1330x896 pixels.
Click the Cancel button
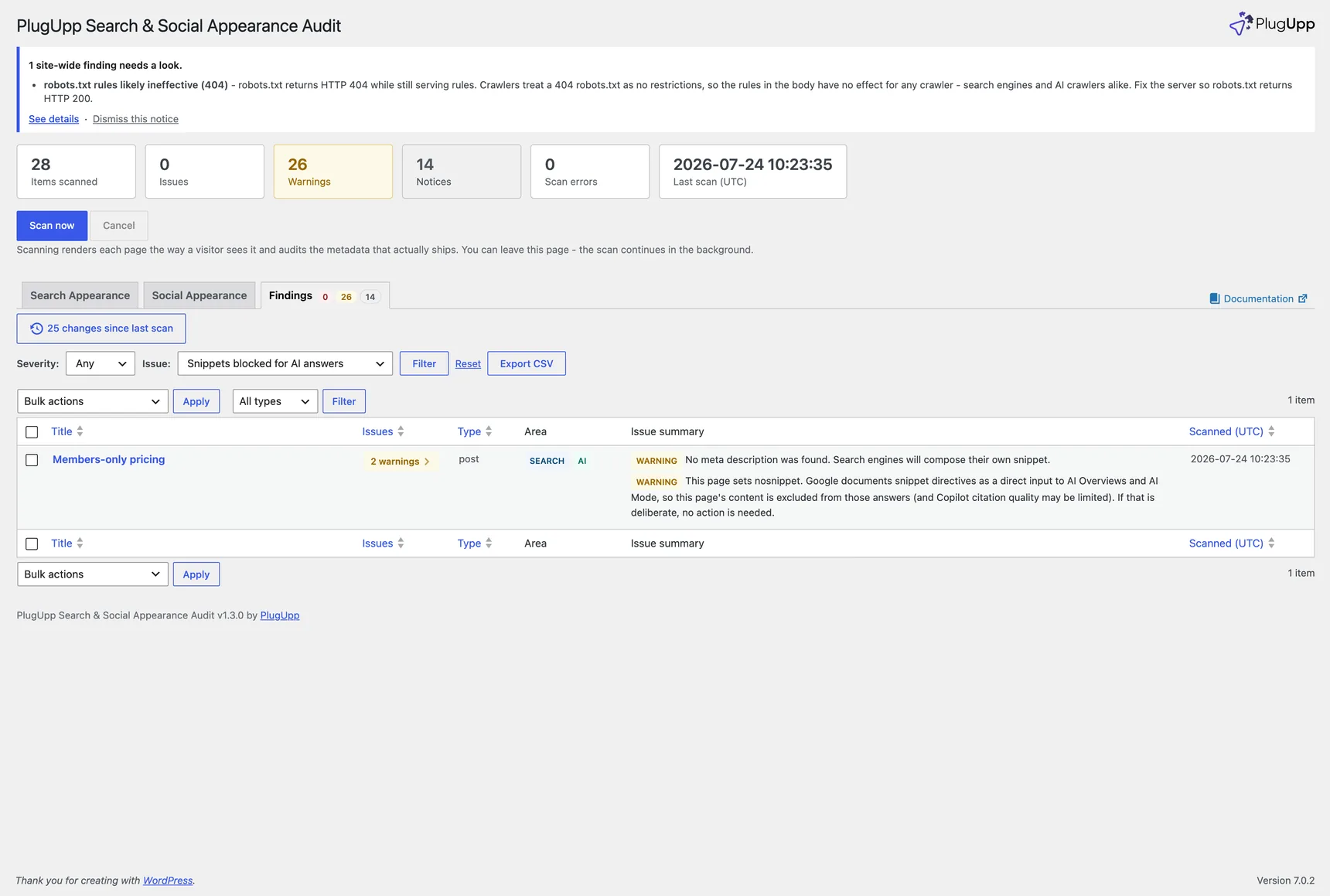[119, 226]
